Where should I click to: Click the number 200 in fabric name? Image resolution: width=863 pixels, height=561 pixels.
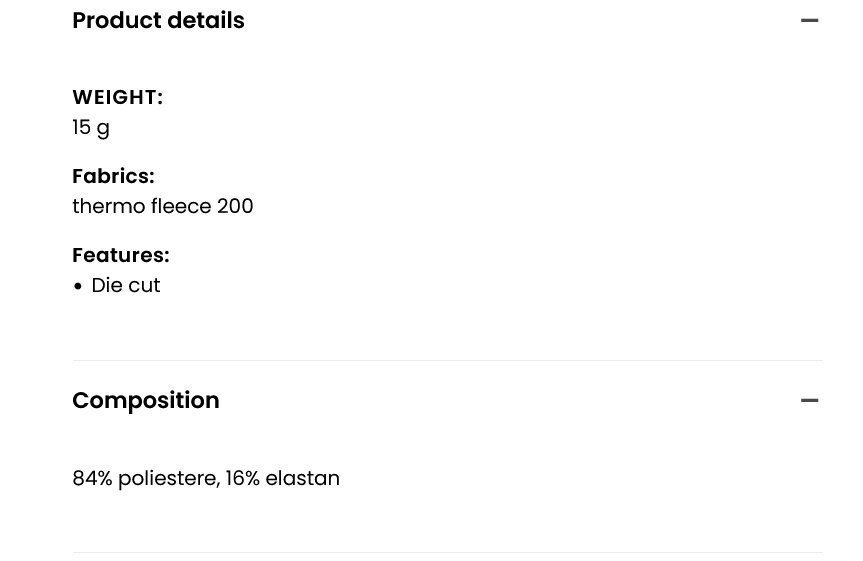click(x=235, y=206)
